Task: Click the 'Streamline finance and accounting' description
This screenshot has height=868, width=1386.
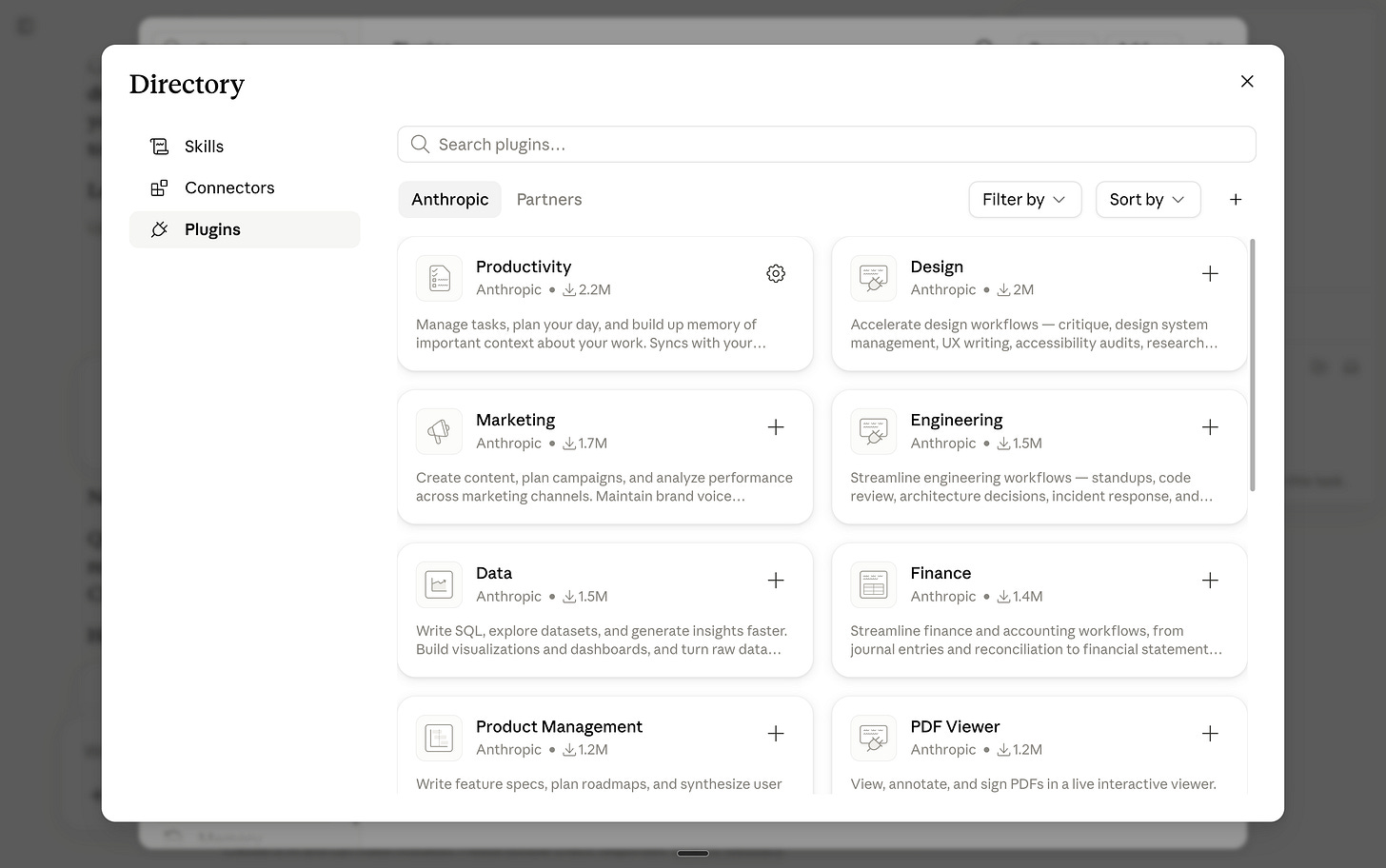Action: point(1037,641)
